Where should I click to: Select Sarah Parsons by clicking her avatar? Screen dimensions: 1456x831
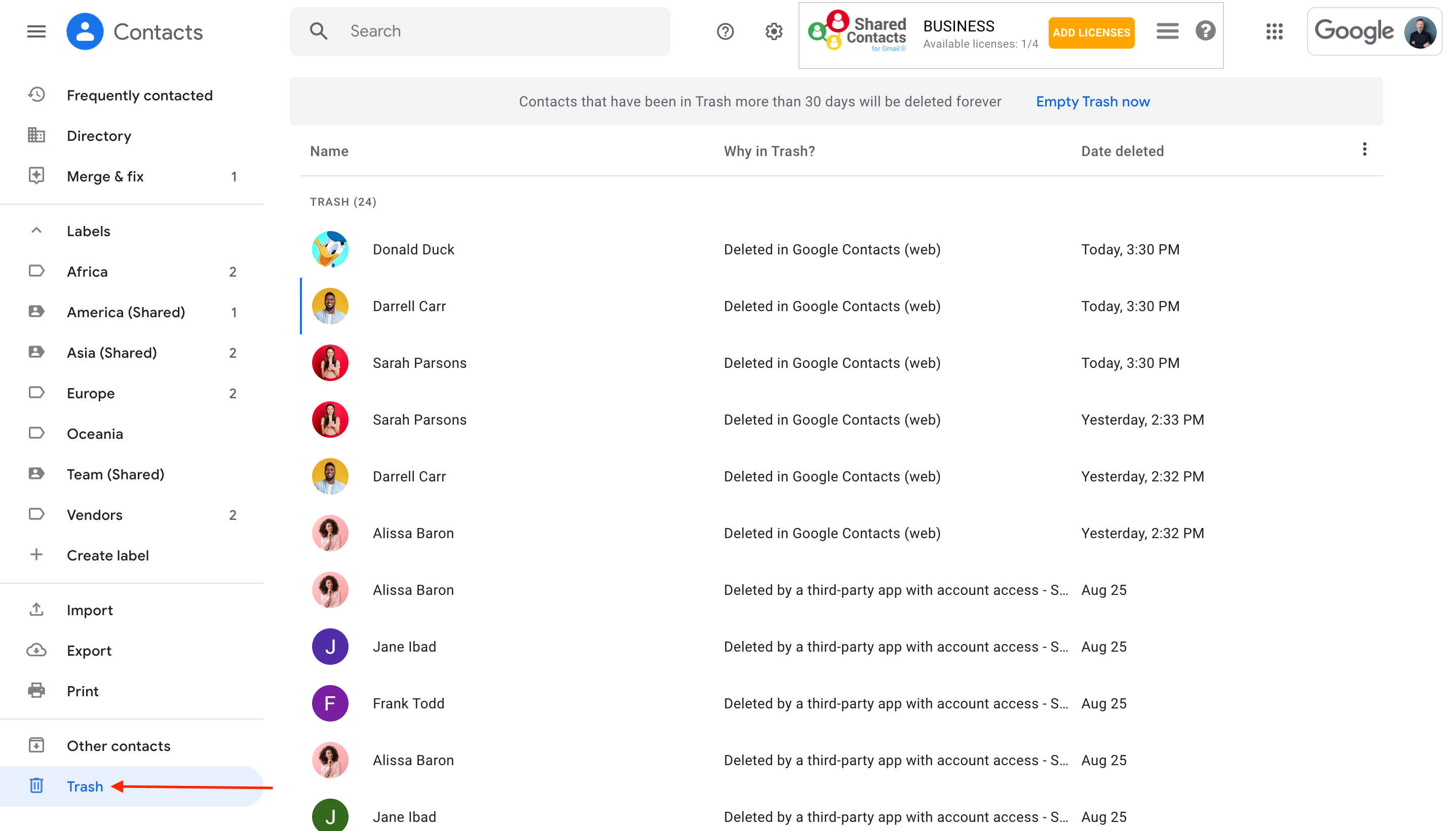coord(330,362)
